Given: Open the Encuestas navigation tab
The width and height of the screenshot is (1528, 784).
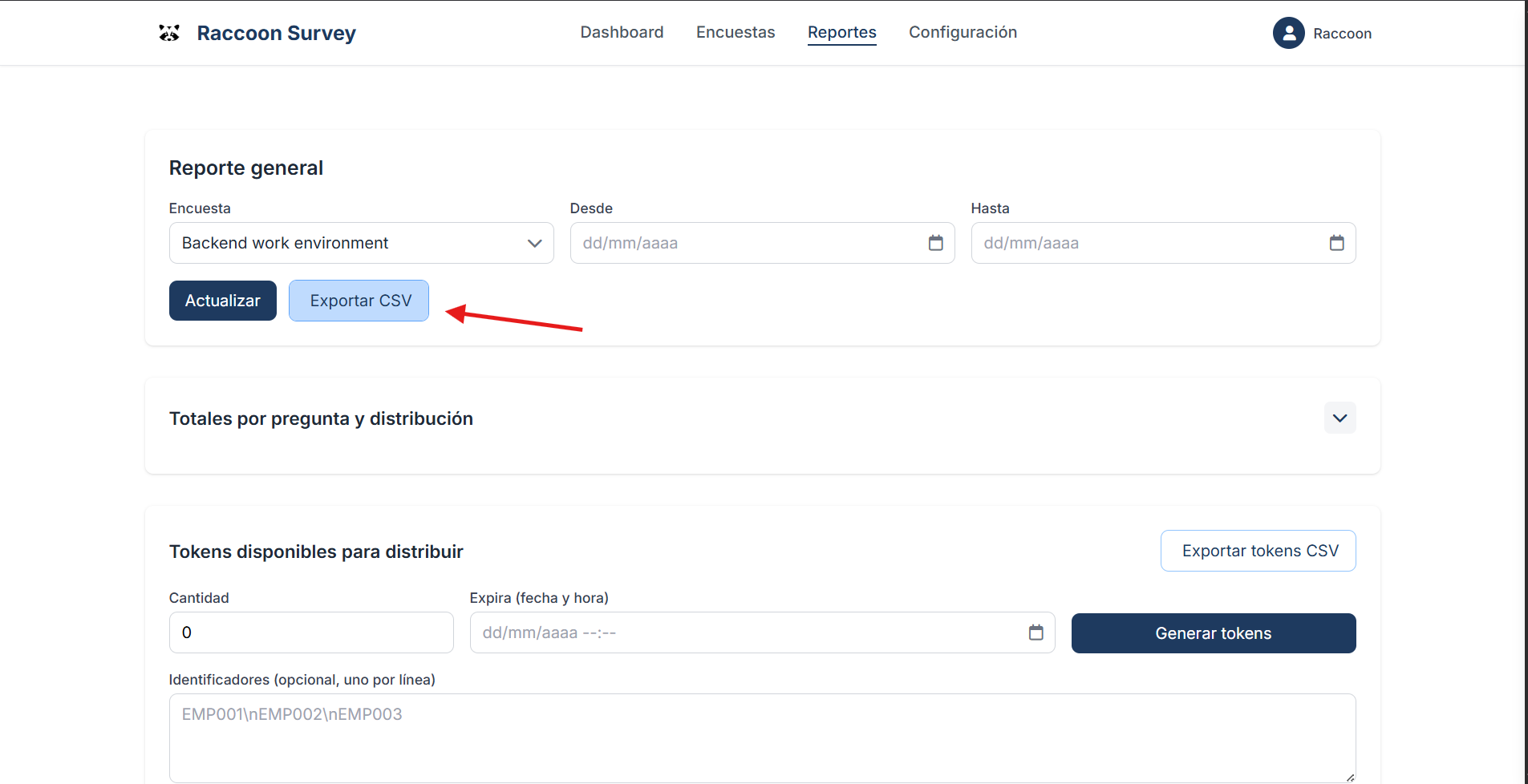Looking at the screenshot, I should 736,32.
